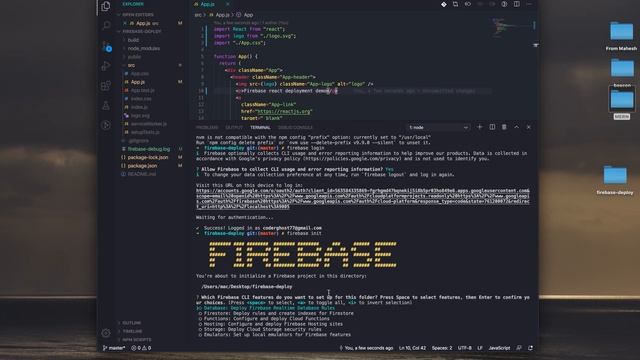Image resolution: width=640 pixels, height=360 pixels.
Task: Click the diamond Git icon in editor toolbar
Action: click(444, 4)
